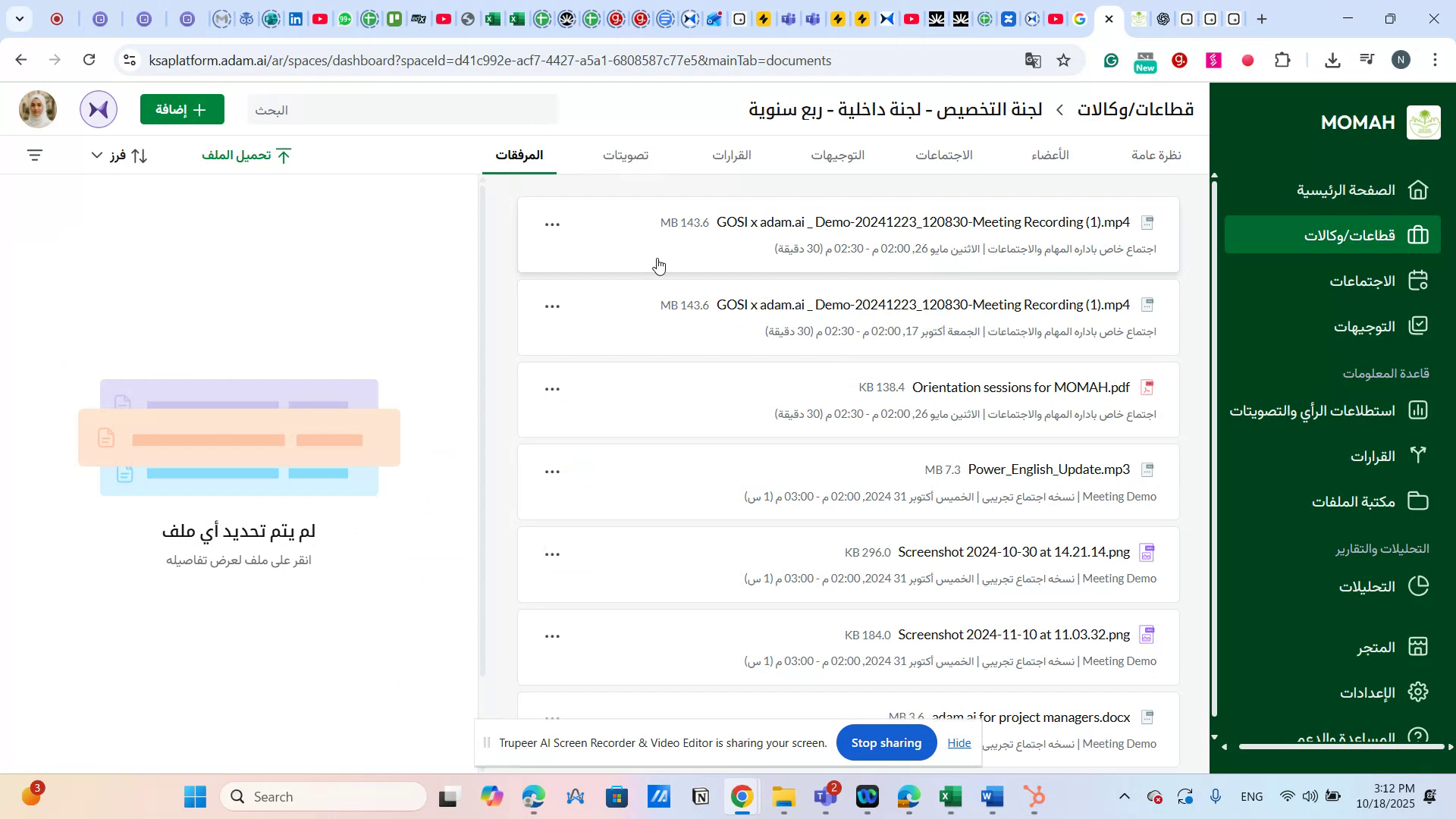Select القرارات in the sidebar
Viewport: 1456px width, 819px height.
pyautogui.click(x=1374, y=456)
